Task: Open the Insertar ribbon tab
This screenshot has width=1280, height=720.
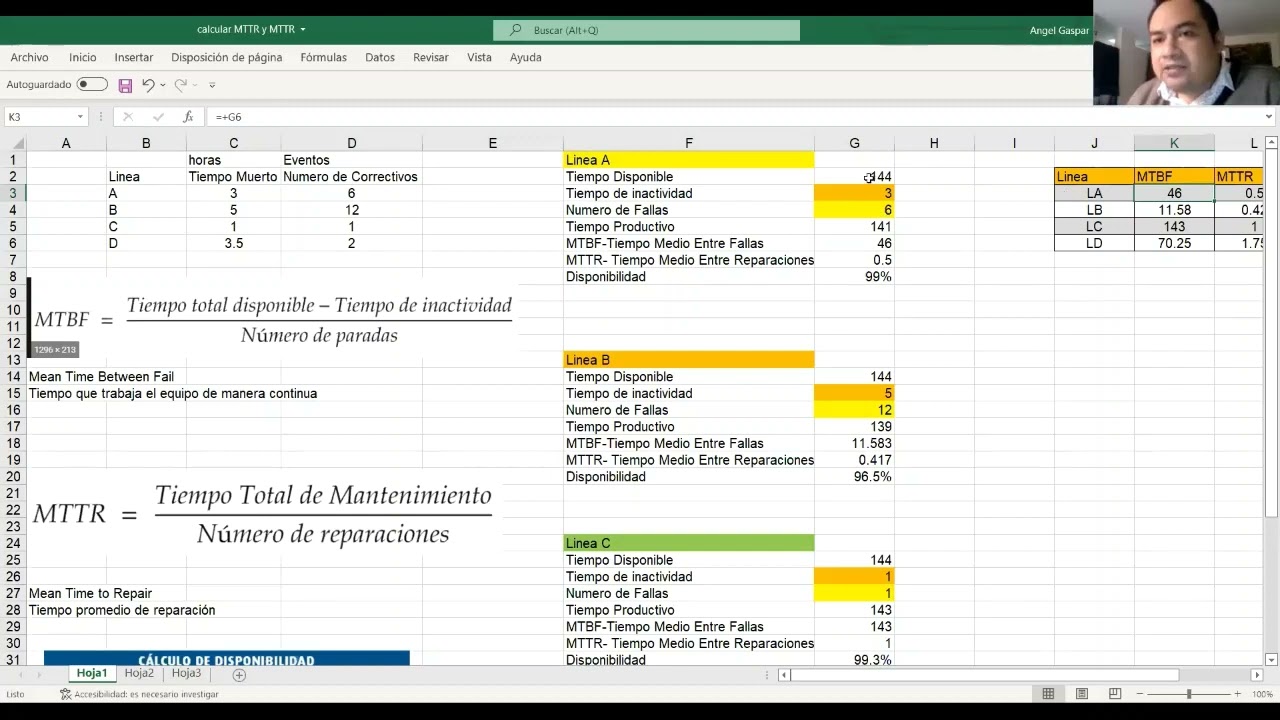Action: click(134, 58)
